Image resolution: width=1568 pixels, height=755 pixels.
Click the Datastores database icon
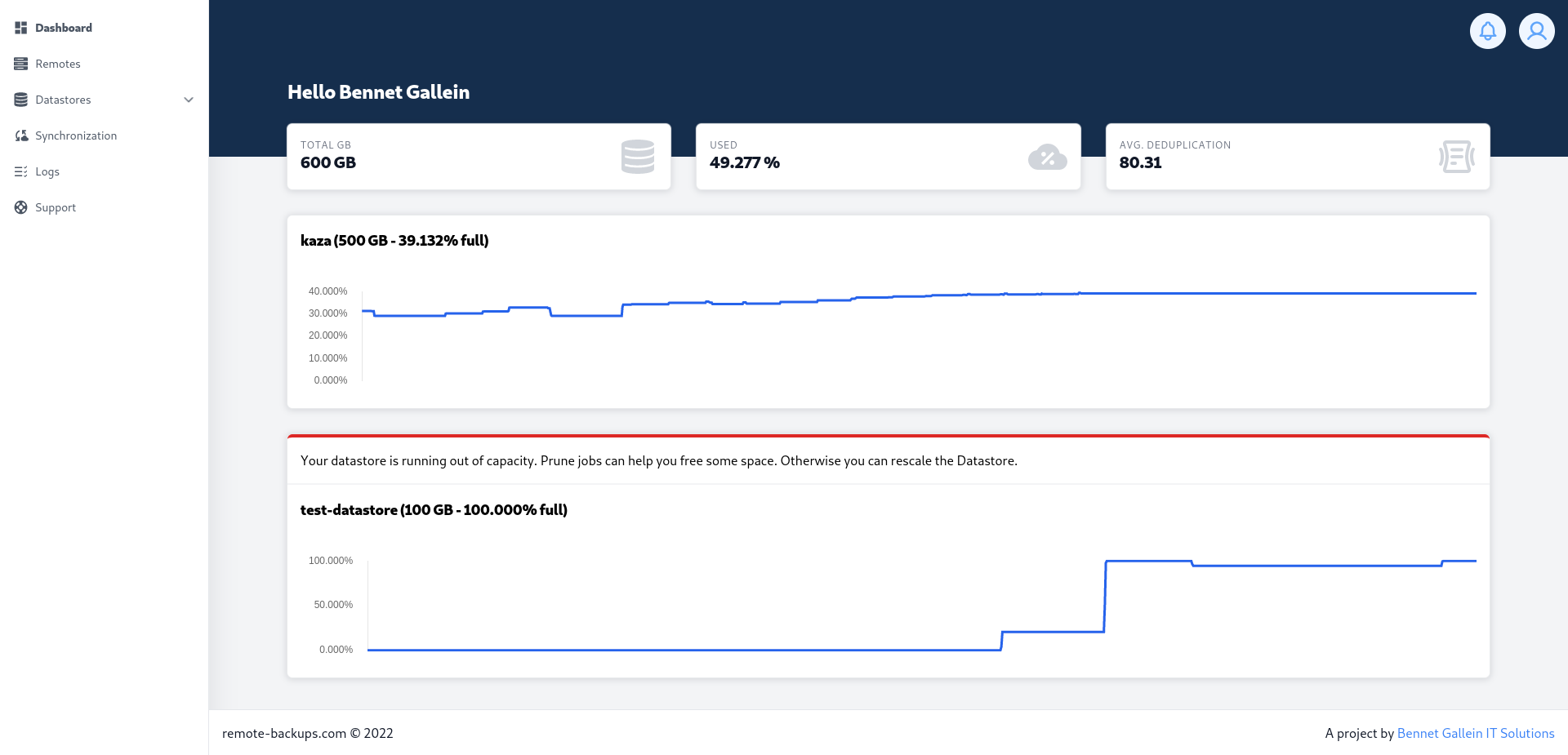tap(21, 100)
